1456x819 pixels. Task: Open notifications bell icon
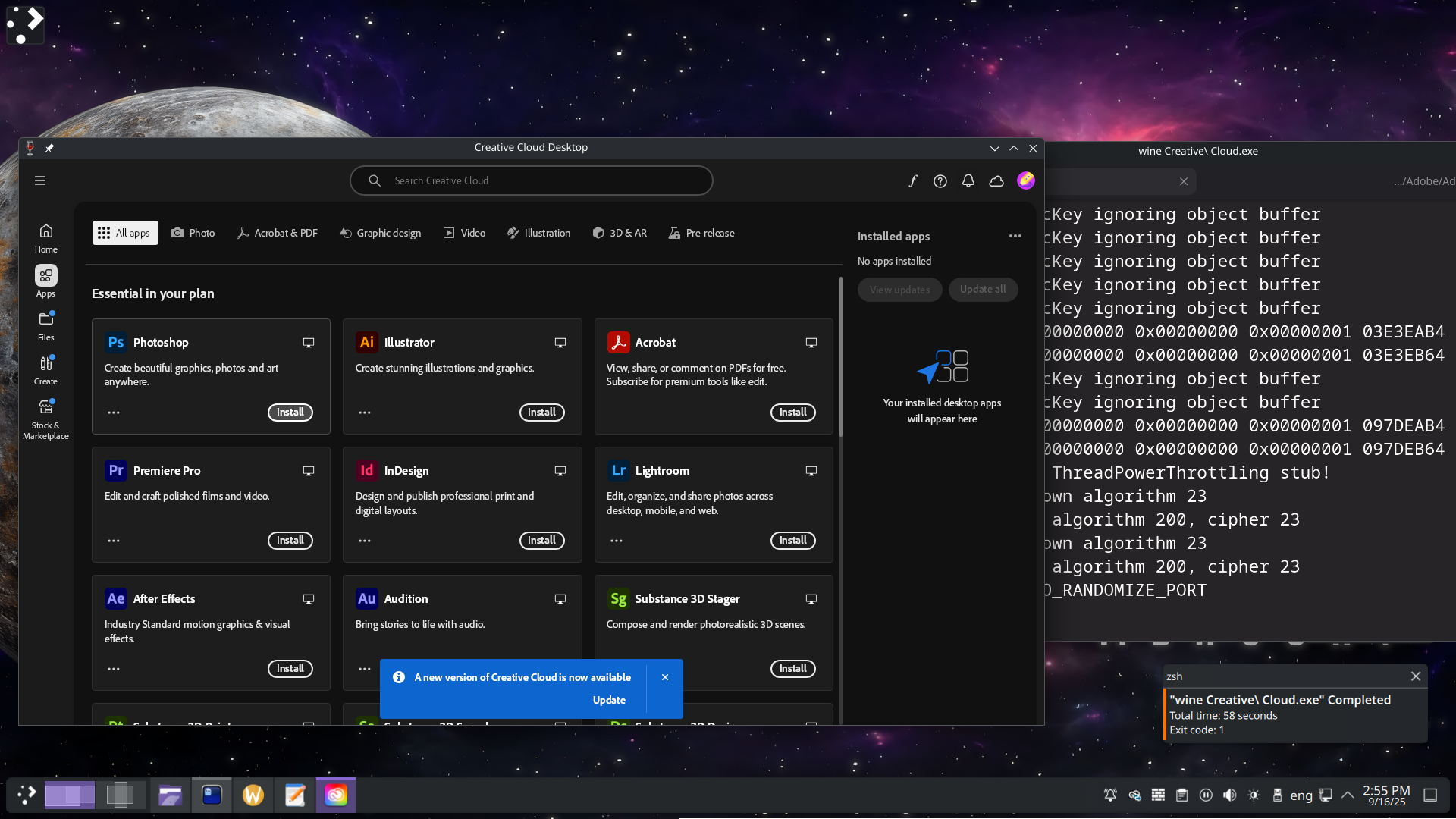point(968,180)
